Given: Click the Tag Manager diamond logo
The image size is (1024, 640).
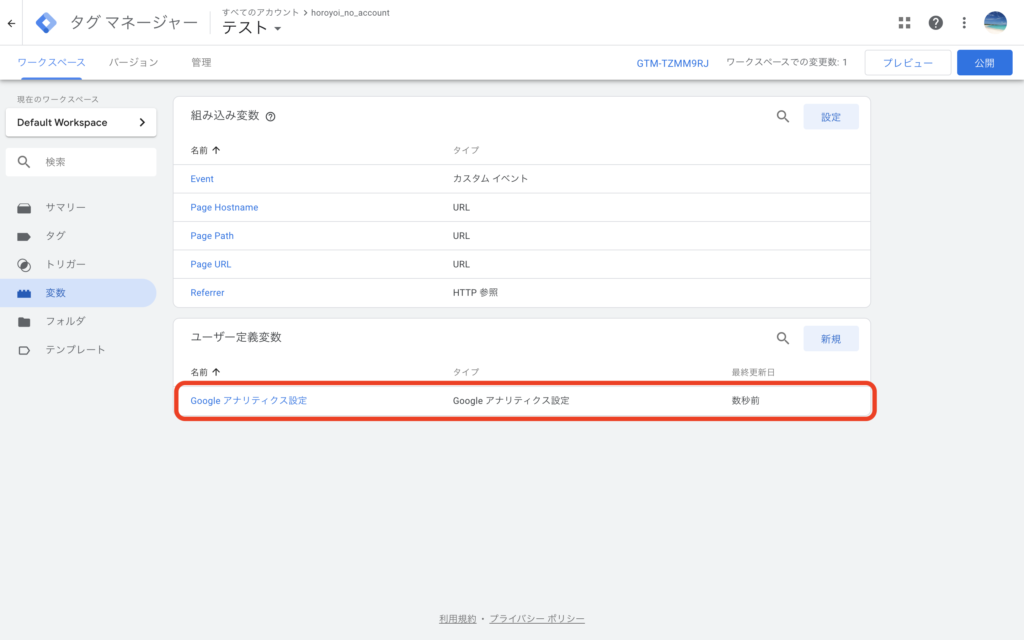Looking at the screenshot, I should tap(46, 23).
